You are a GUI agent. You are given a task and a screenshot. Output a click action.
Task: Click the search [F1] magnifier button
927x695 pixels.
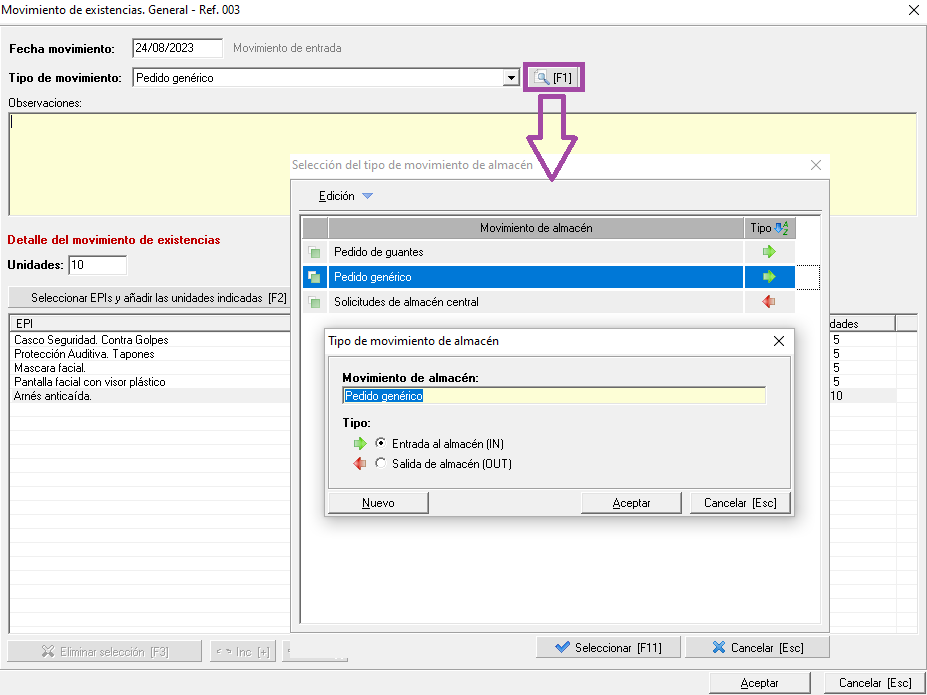click(x=553, y=77)
